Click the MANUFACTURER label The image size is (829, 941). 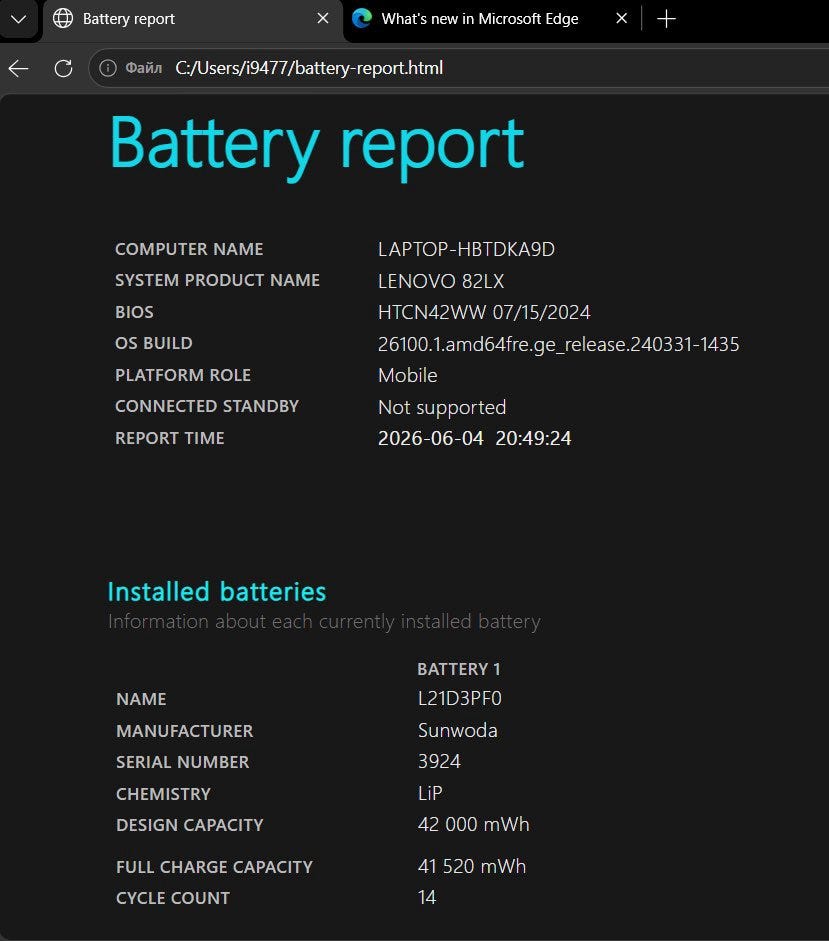coord(184,731)
